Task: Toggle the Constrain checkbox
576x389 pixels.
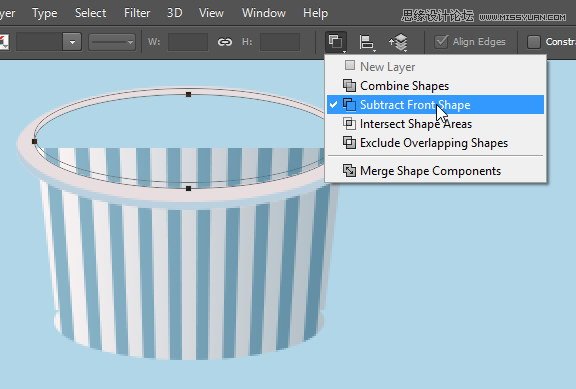Action: coord(533,42)
